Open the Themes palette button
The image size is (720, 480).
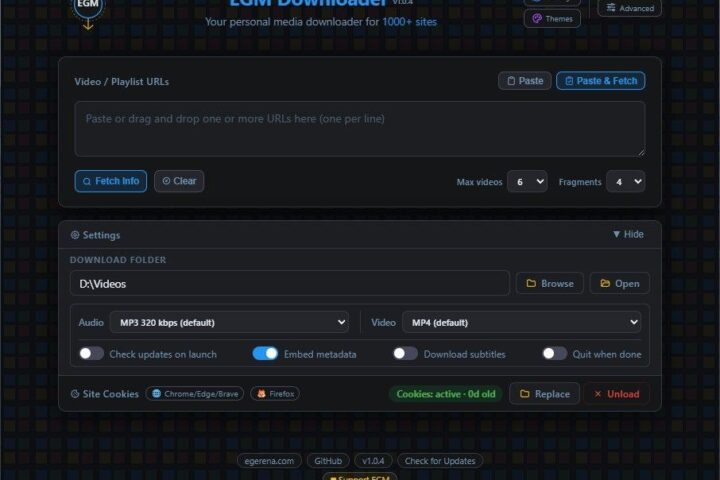click(x=552, y=19)
